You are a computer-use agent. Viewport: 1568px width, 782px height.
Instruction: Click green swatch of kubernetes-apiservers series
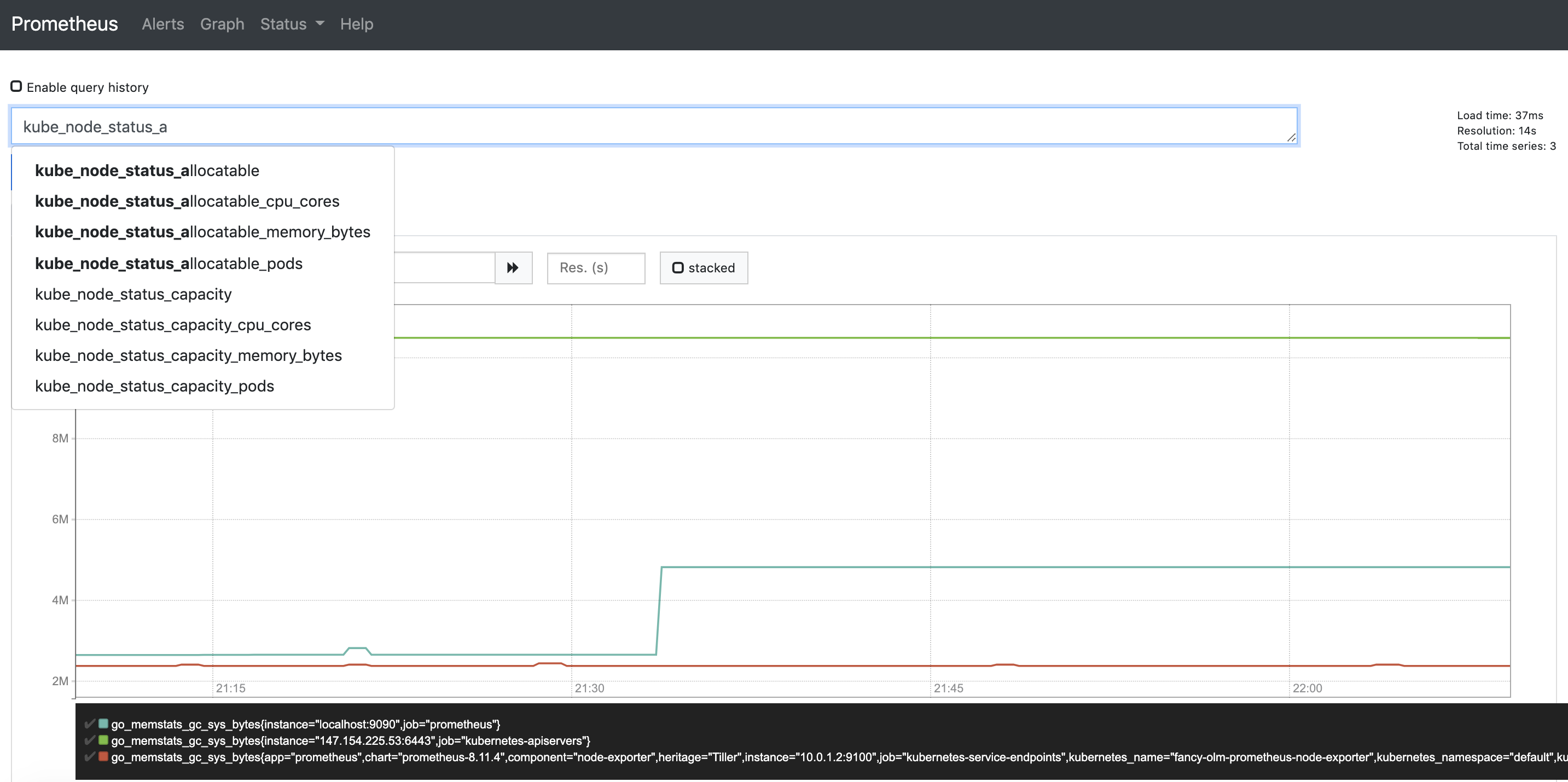[103, 740]
